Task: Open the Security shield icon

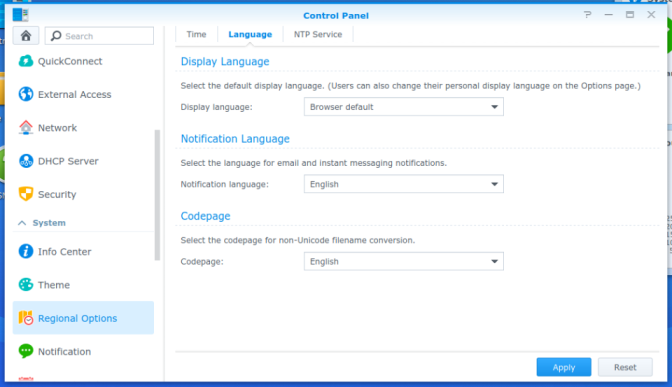Action: tap(26, 194)
